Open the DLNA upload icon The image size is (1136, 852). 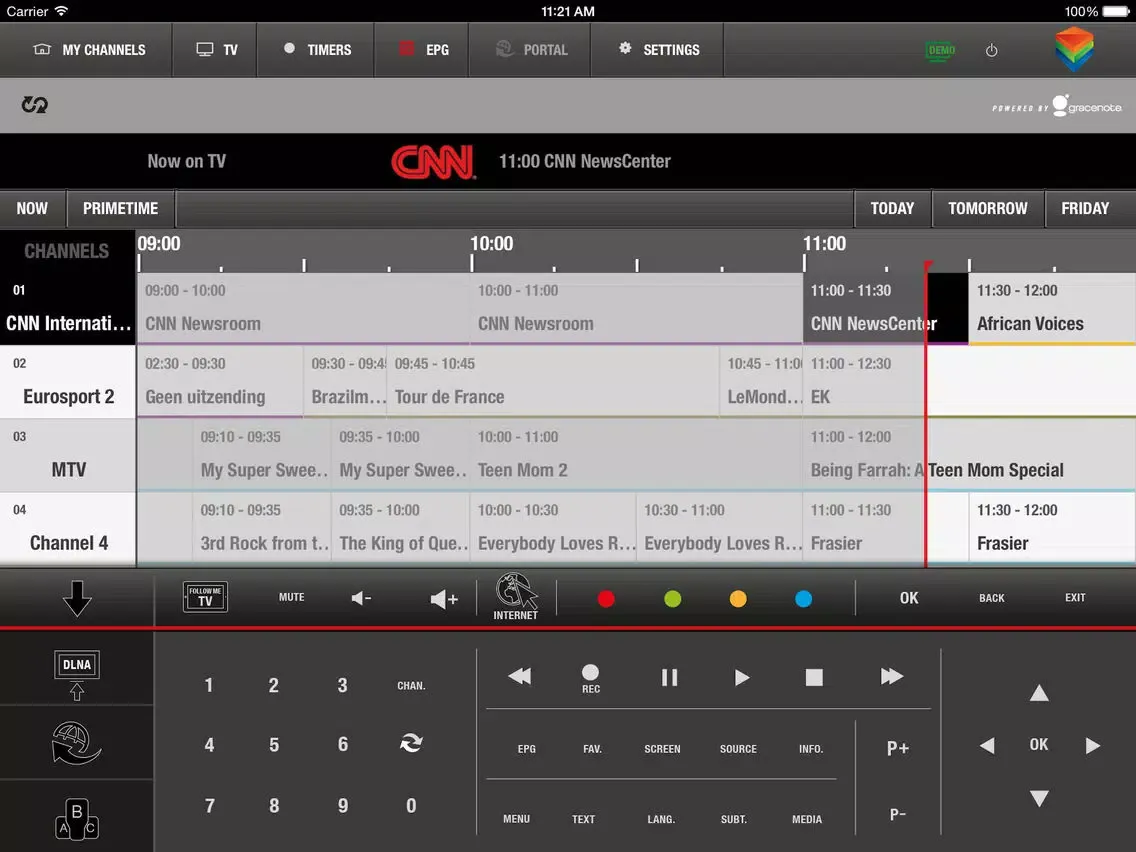coord(77,674)
